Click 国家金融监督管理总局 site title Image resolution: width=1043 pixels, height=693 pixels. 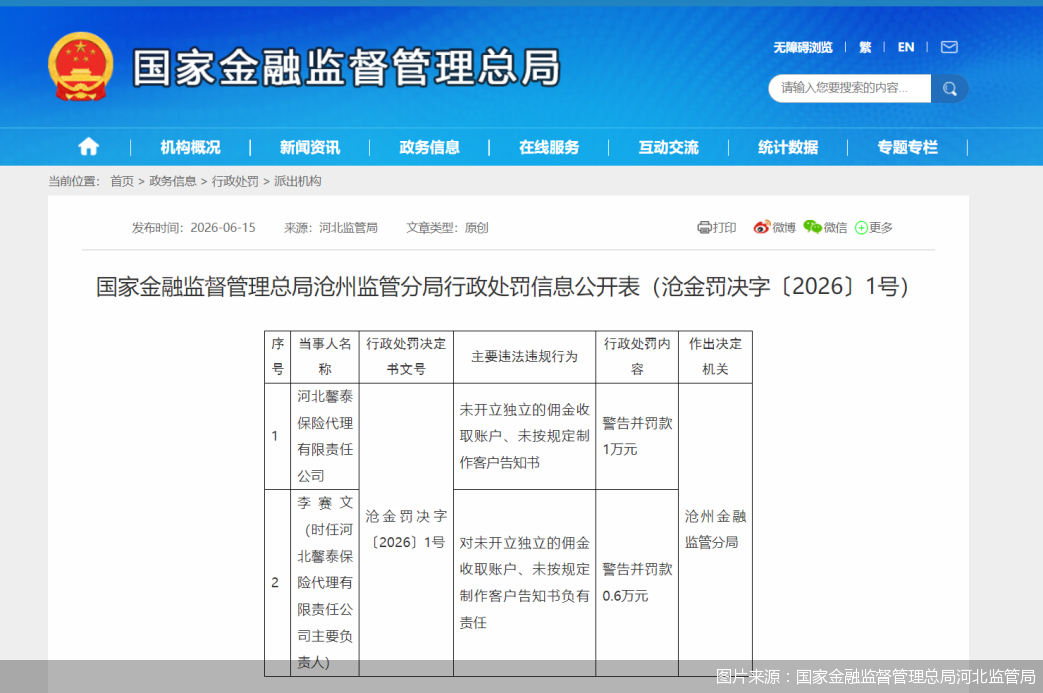[x=347, y=68]
